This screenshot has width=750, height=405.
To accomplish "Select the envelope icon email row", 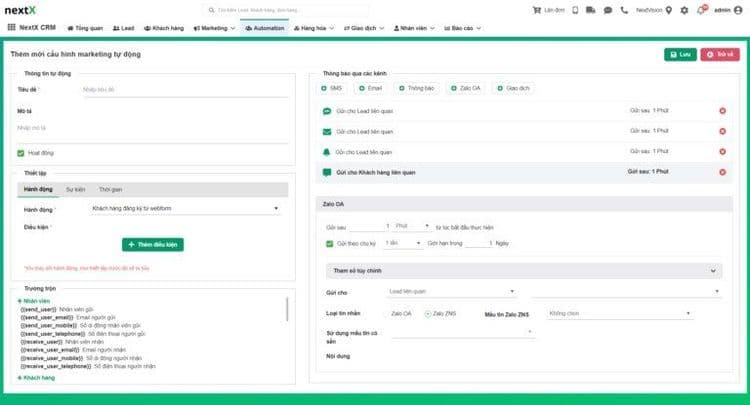I will [x=327, y=131].
